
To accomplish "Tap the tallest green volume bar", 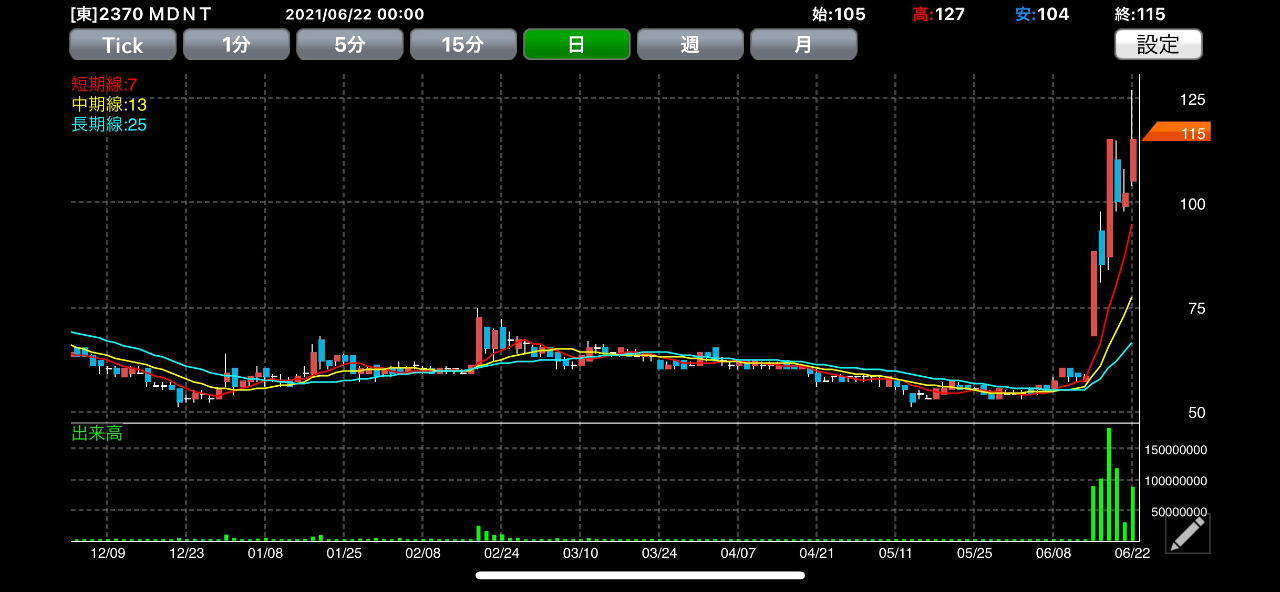I will 1109,484.
